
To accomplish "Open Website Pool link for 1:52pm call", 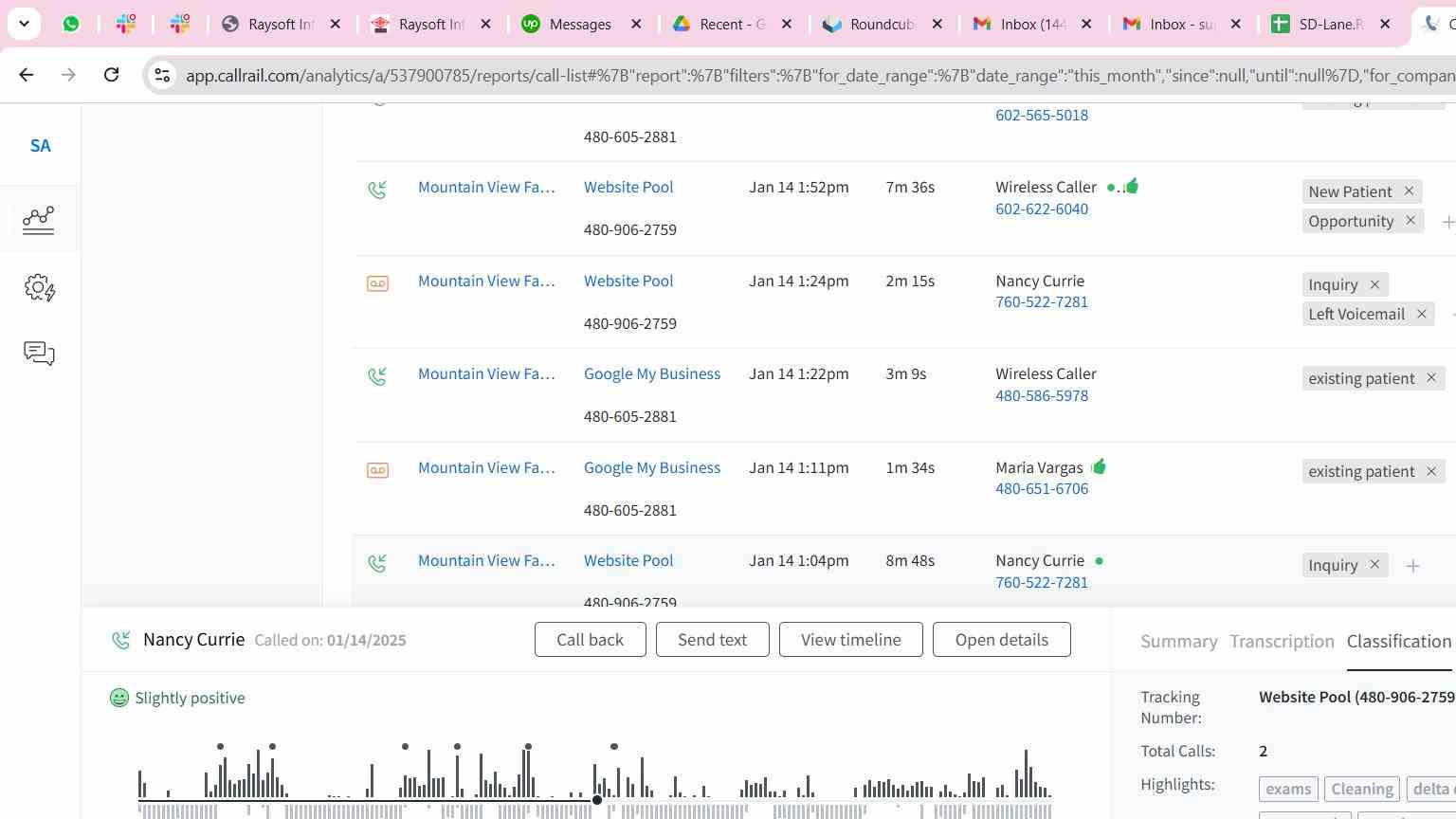I will click(x=628, y=187).
